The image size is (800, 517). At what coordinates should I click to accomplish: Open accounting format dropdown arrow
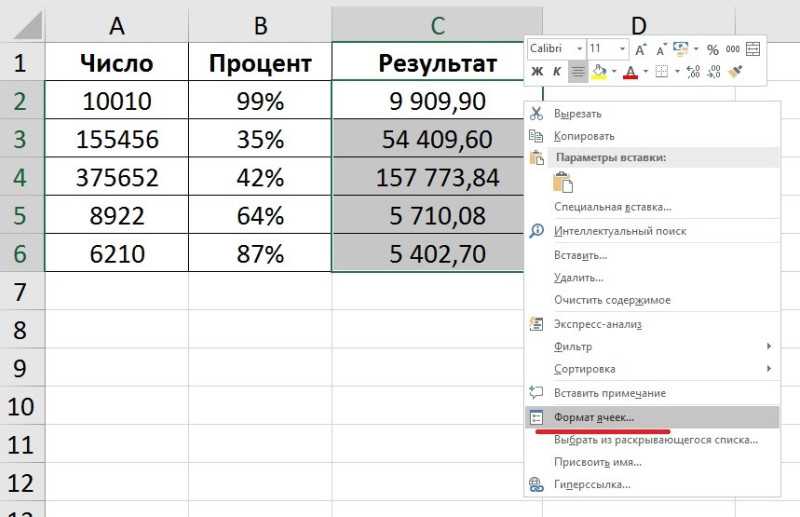pos(696,49)
